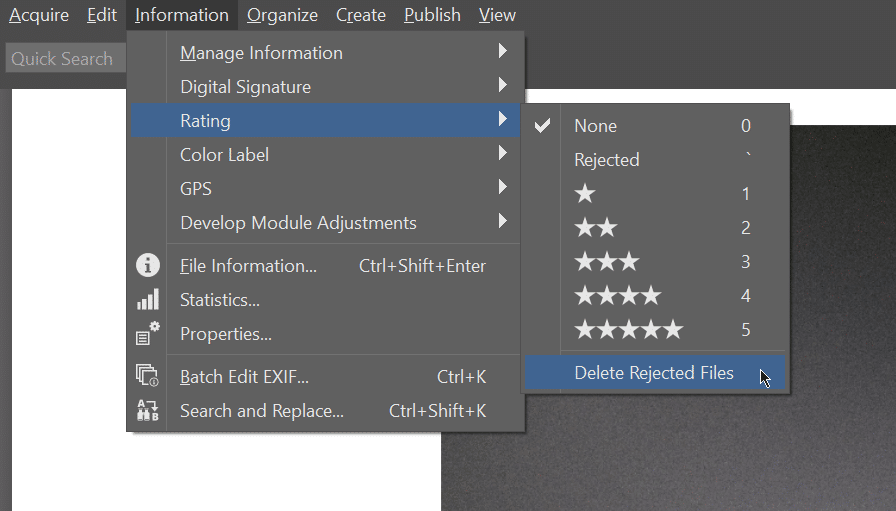Open the Acquire menu
The width and height of the screenshot is (896, 511).
[39, 15]
